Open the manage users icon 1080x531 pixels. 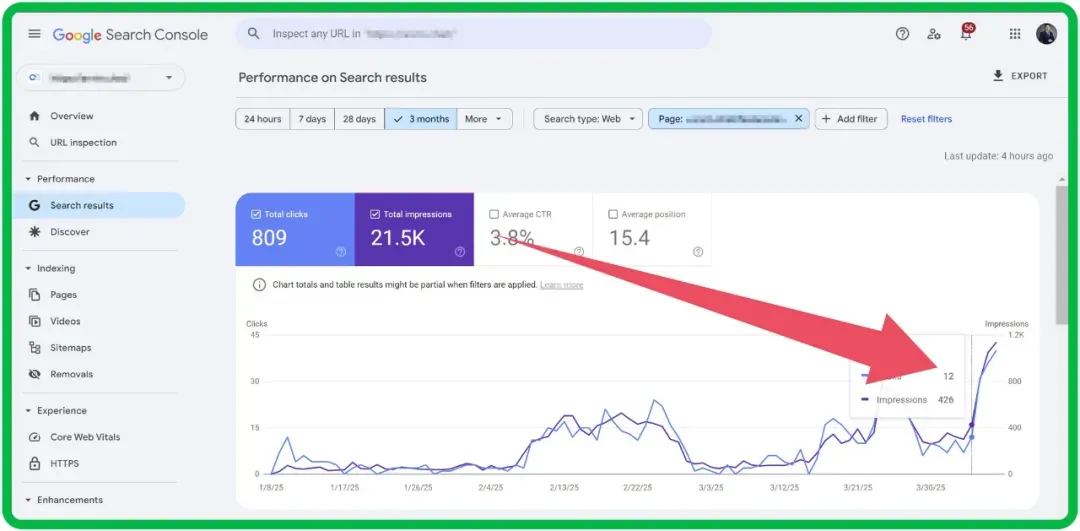[x=934, y=34]
